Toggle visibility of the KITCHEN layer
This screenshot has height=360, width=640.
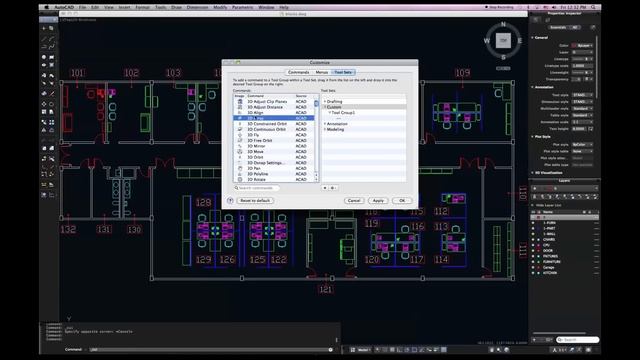[x=533, y=273]
